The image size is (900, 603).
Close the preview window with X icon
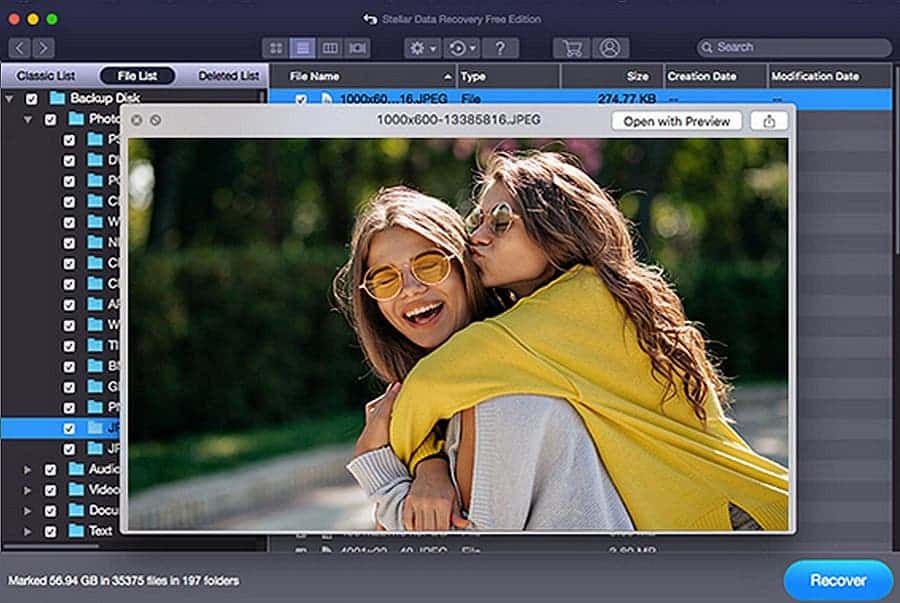coord(137,120)
